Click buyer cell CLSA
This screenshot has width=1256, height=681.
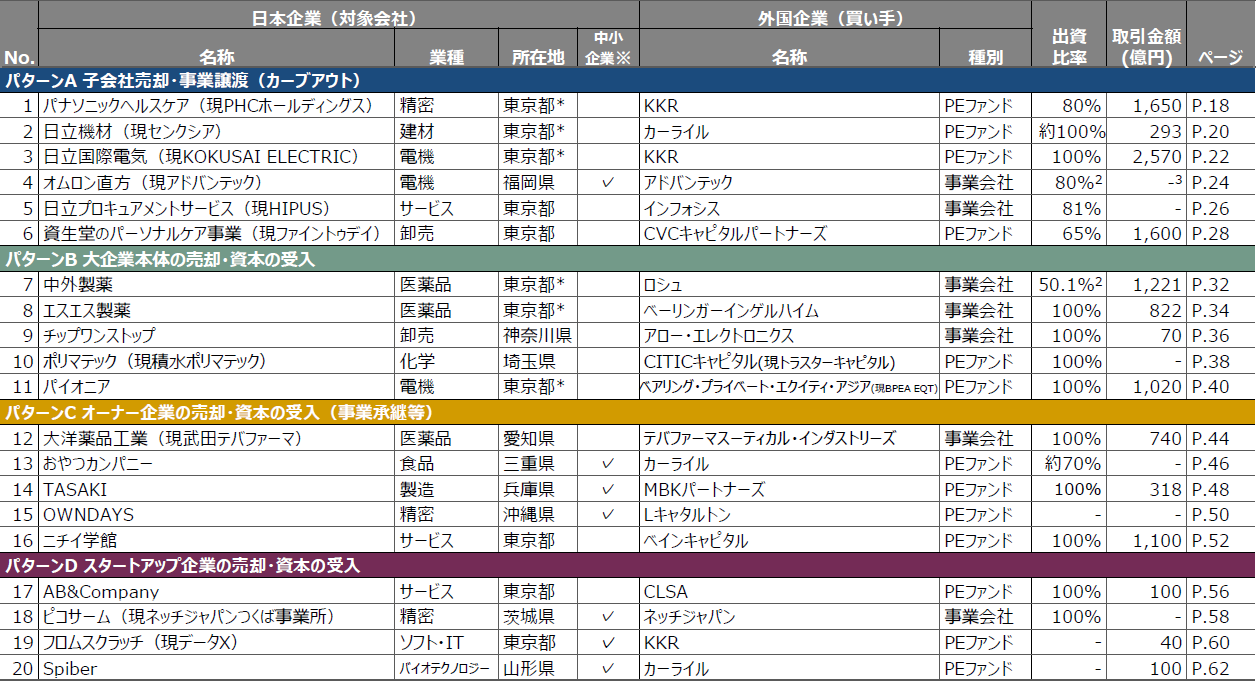pos(789,591)
